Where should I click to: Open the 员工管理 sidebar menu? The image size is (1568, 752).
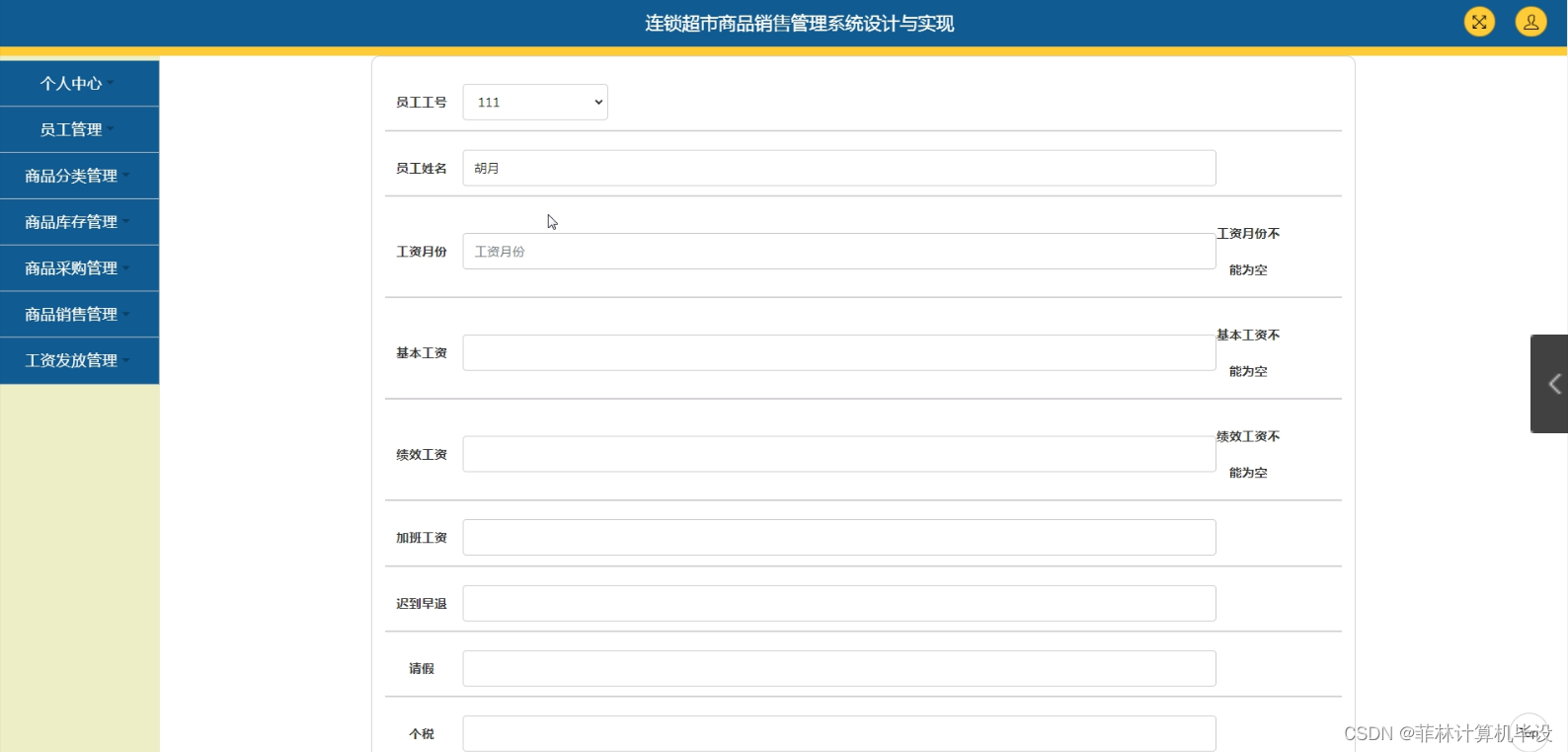tap(79, 129)
